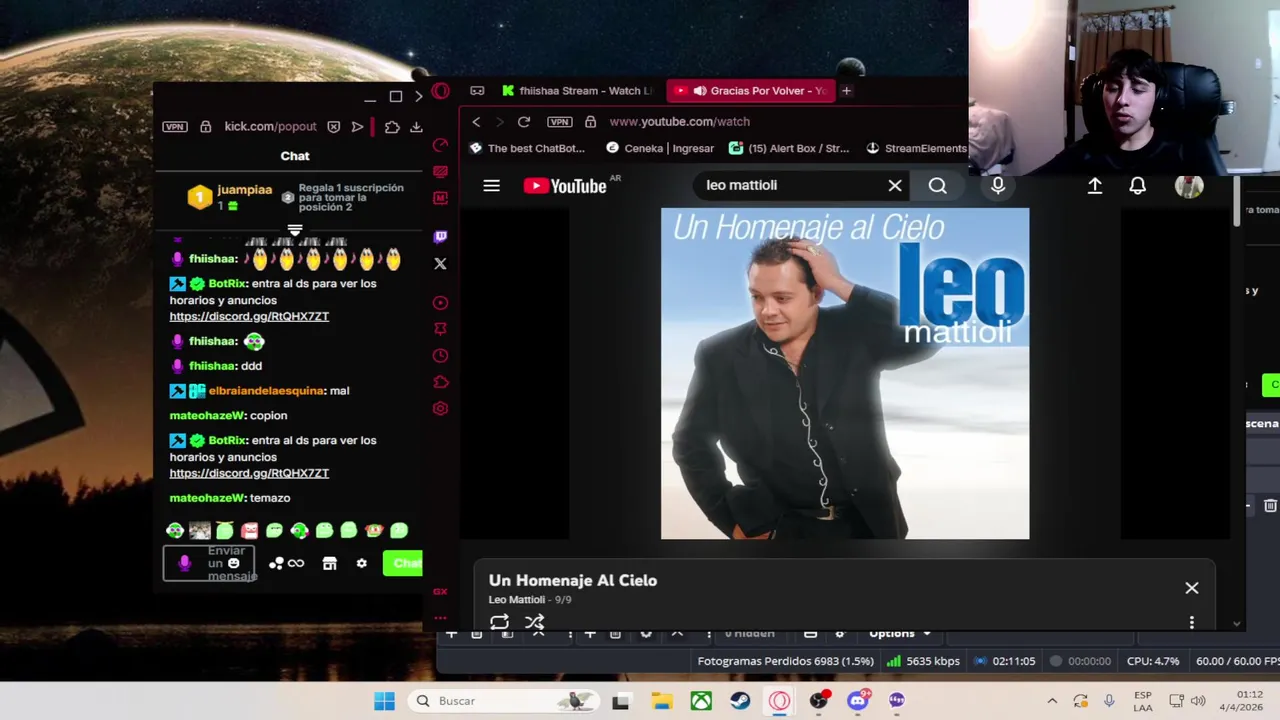Open the Kick window extensions icon
Viewport: 1280px width, 720px height.
click(x=392, y=127)
